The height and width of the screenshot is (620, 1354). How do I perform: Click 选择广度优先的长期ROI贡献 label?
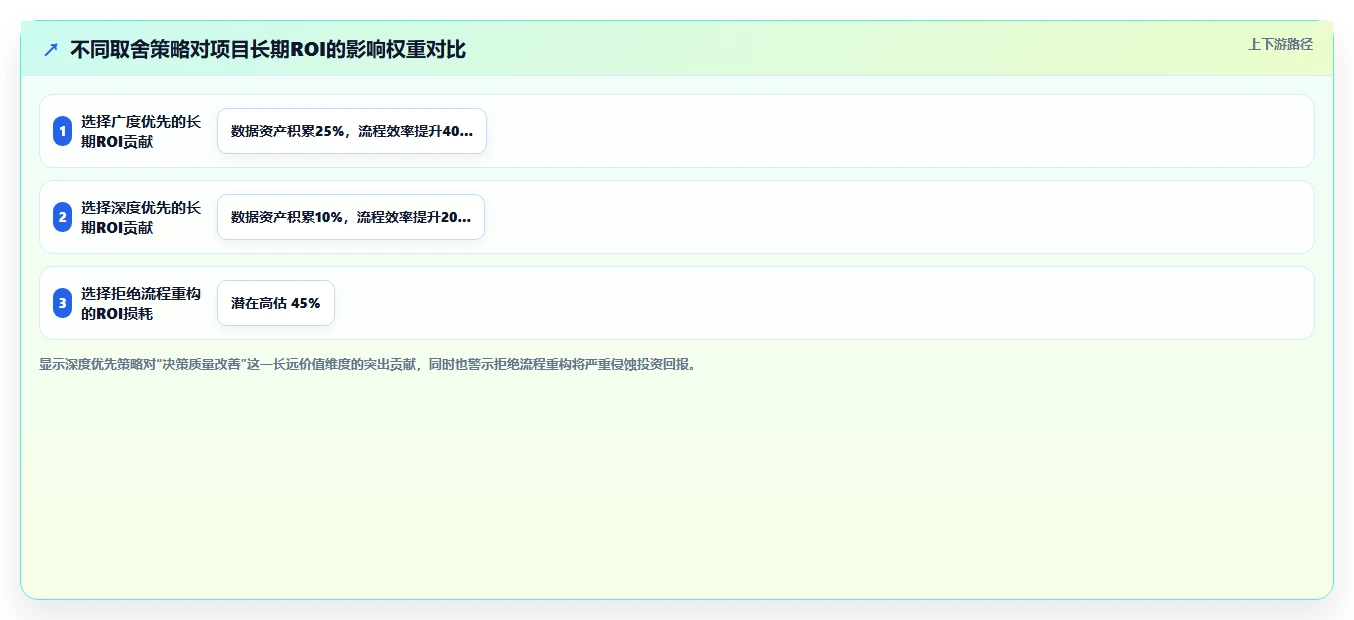coord(141,131)
